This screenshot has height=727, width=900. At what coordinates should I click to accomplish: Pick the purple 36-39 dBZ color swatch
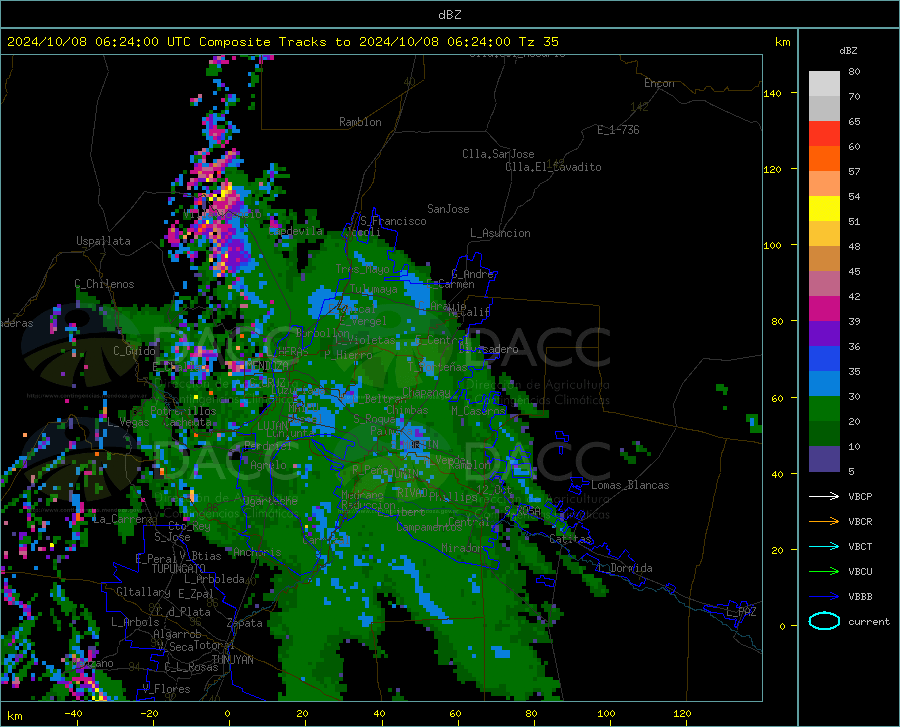click(824, 334)
